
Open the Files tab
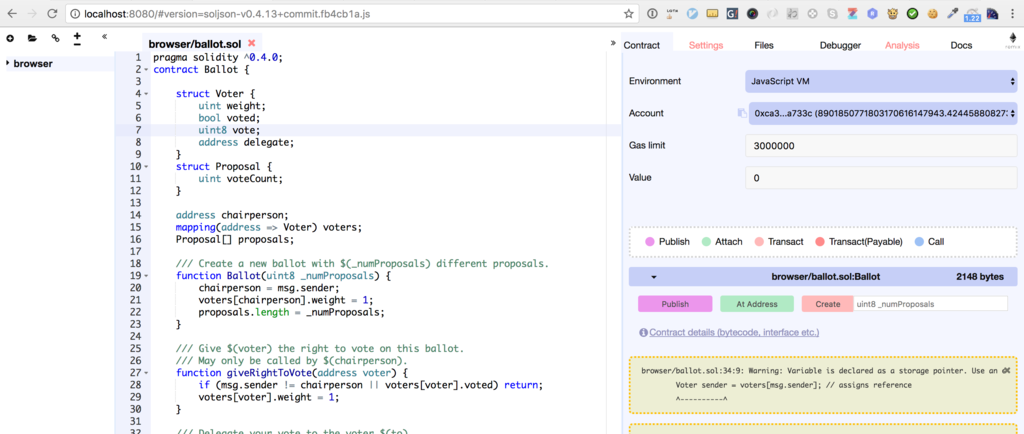tap(763, 46)
